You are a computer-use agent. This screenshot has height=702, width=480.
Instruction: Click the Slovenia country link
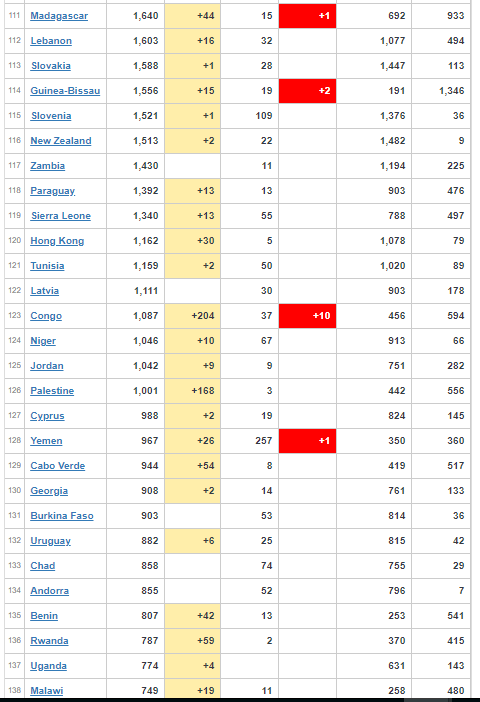(51, 116)
